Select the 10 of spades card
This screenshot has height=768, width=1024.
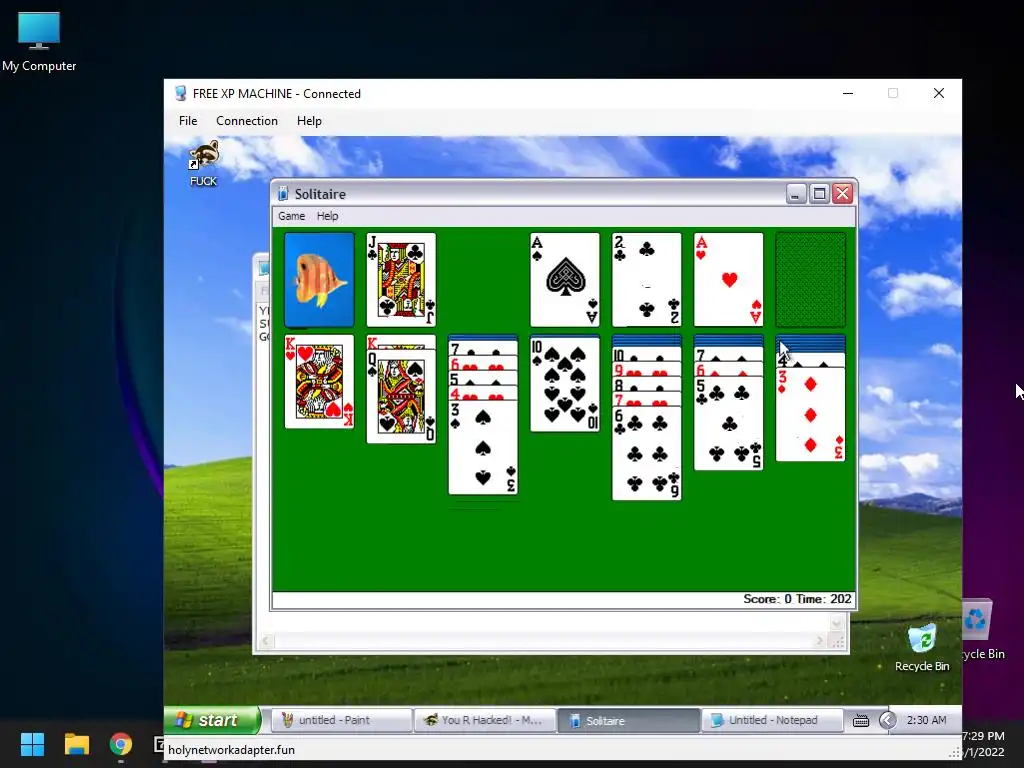click(x=565, y=384)
